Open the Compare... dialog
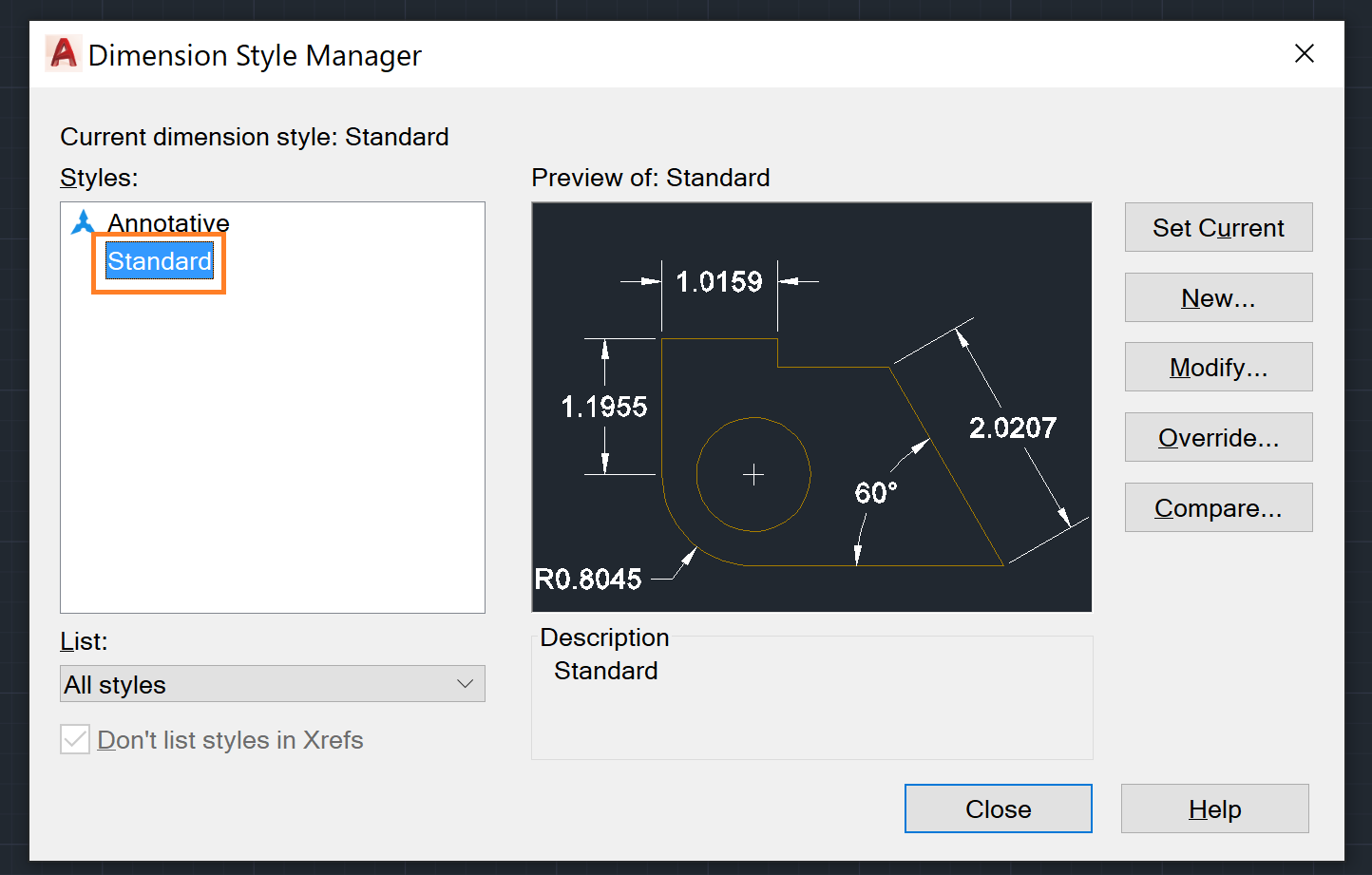This screenshot has width=1372, height=875. coord(1218,507)
